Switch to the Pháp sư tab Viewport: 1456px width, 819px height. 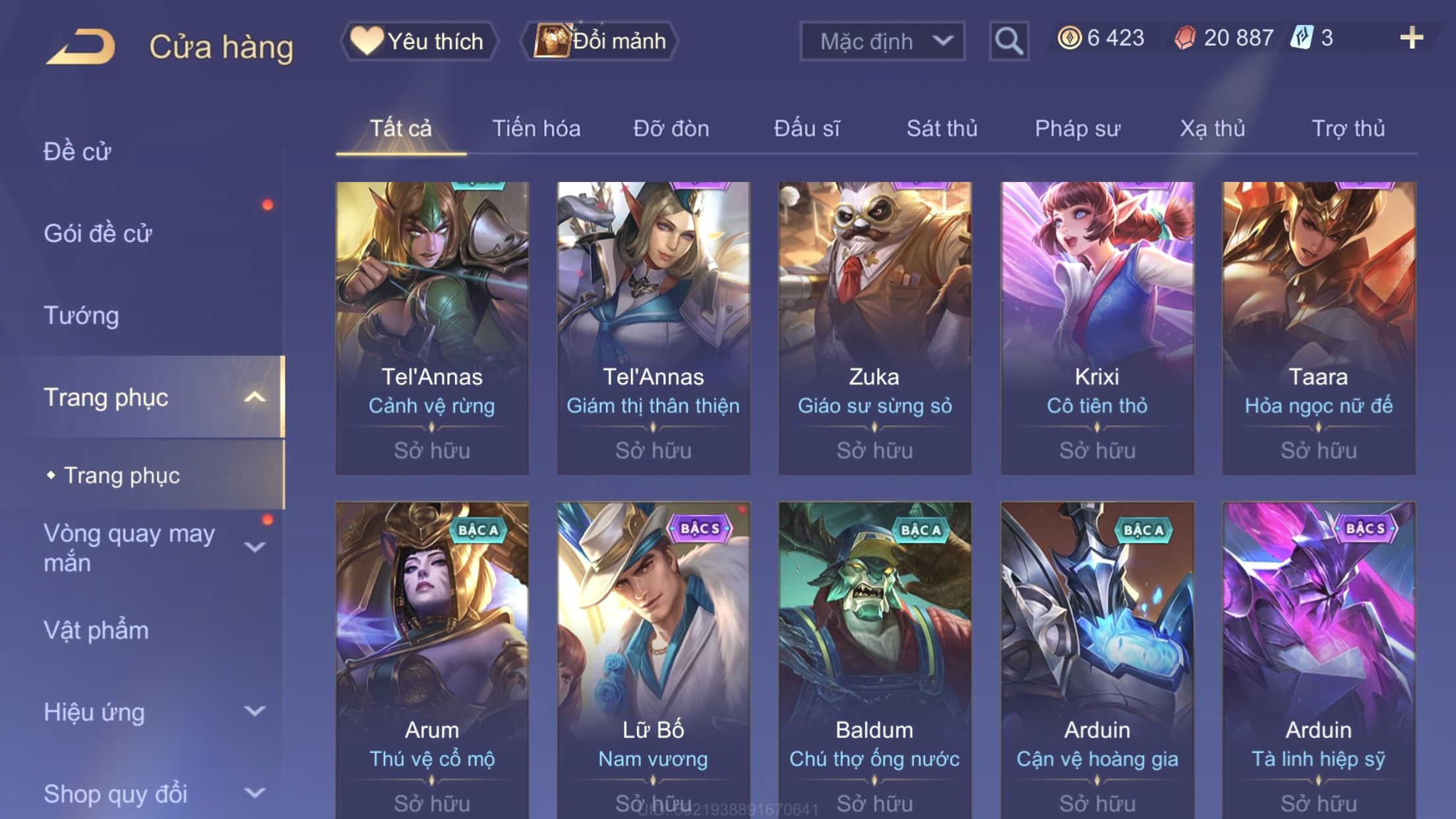point(1077,128)
